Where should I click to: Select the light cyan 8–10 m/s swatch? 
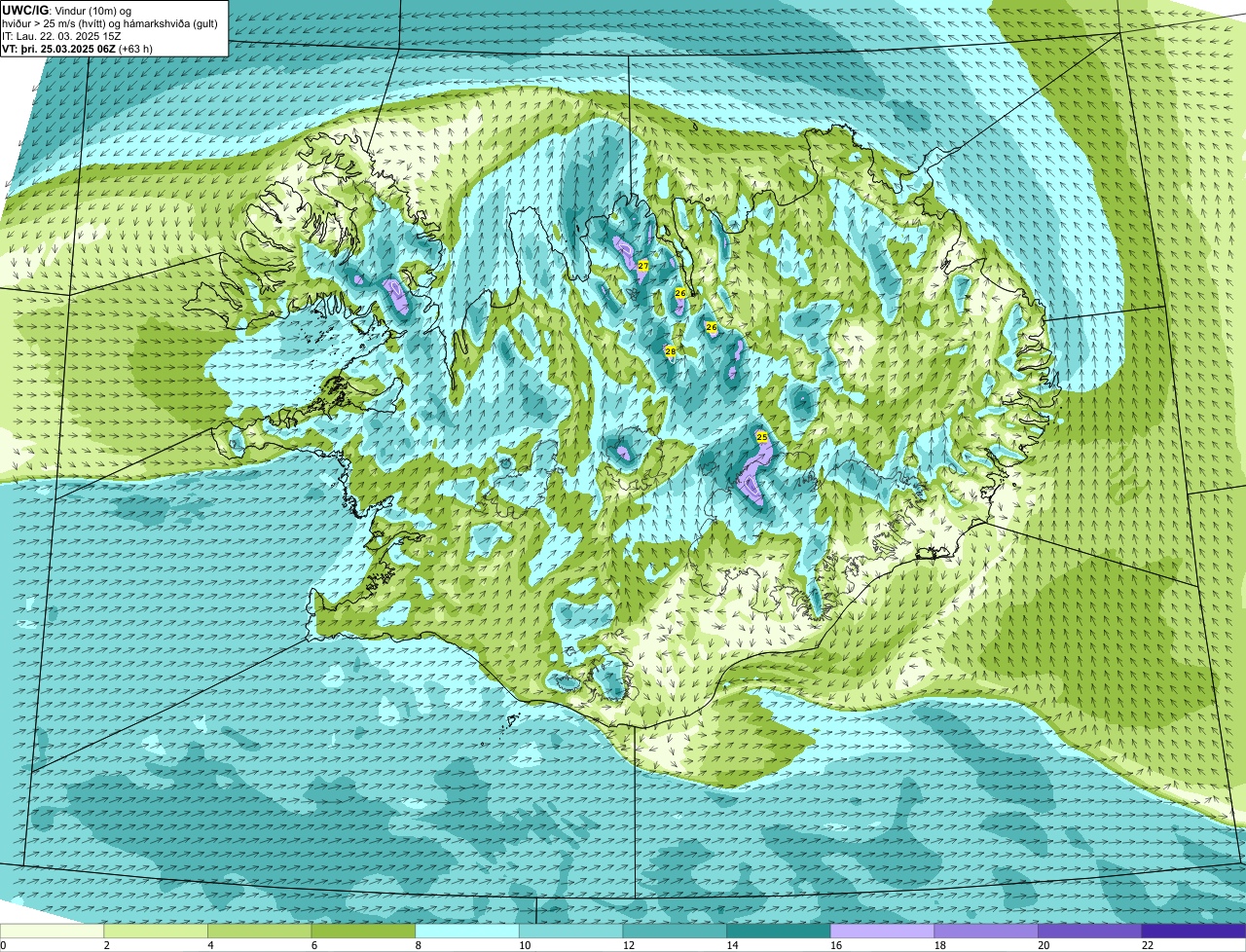pos(467,931)
